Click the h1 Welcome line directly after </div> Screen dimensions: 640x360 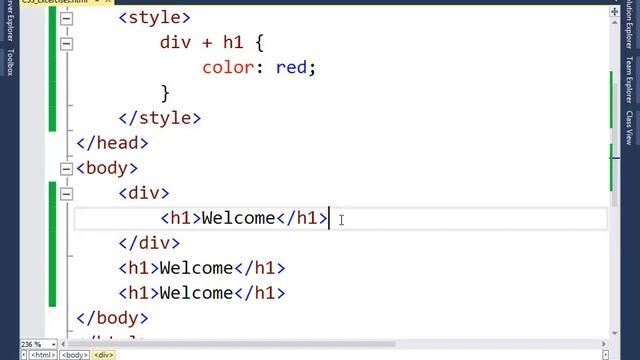202,269
